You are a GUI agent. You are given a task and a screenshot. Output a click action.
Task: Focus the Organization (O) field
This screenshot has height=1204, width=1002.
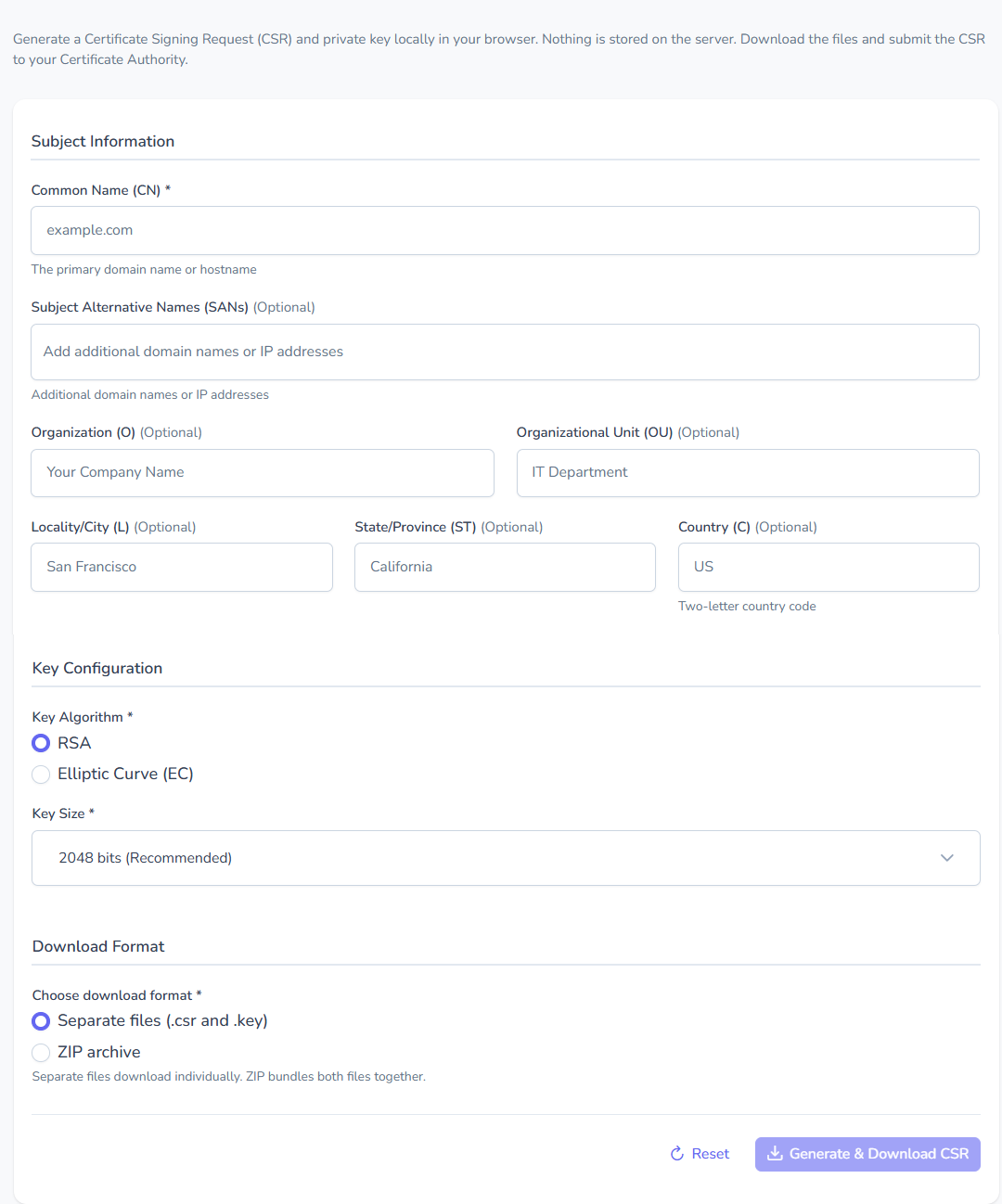[x=263, y=473]
